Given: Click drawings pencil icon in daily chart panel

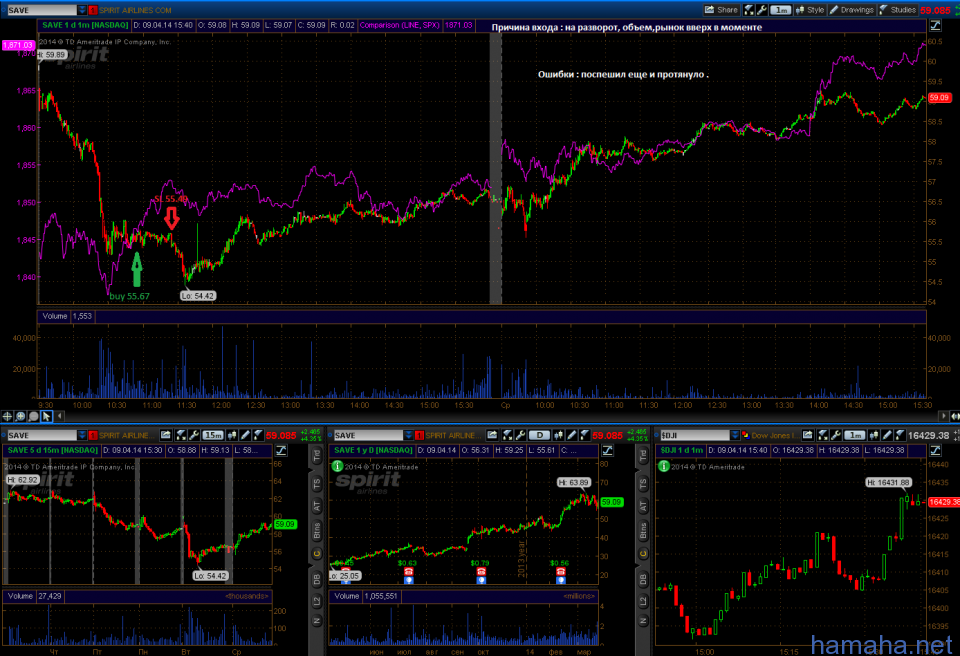Looking at the screenshot, I should click(x=572, y=435).
